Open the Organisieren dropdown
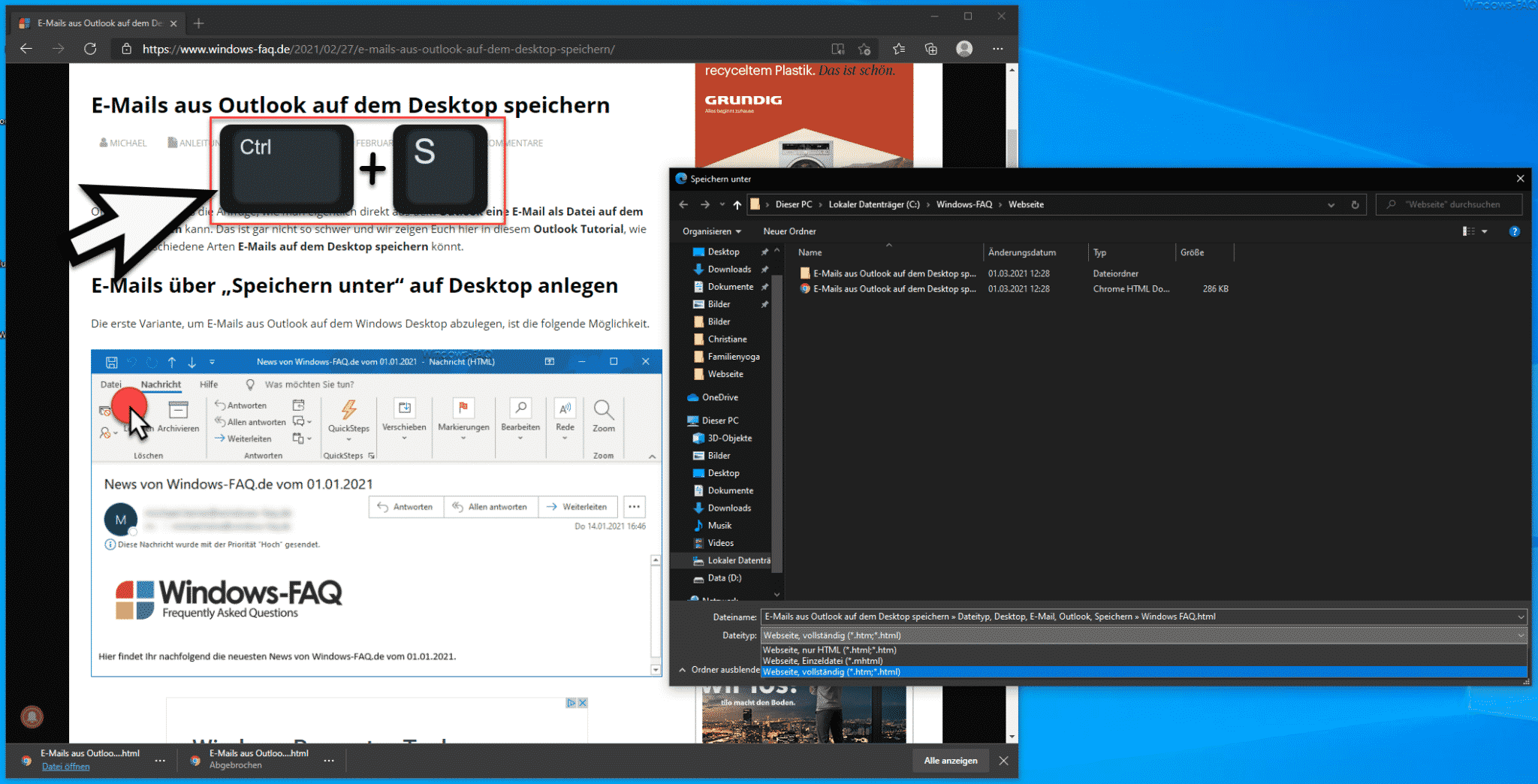1538x784 pixels. 710,231
